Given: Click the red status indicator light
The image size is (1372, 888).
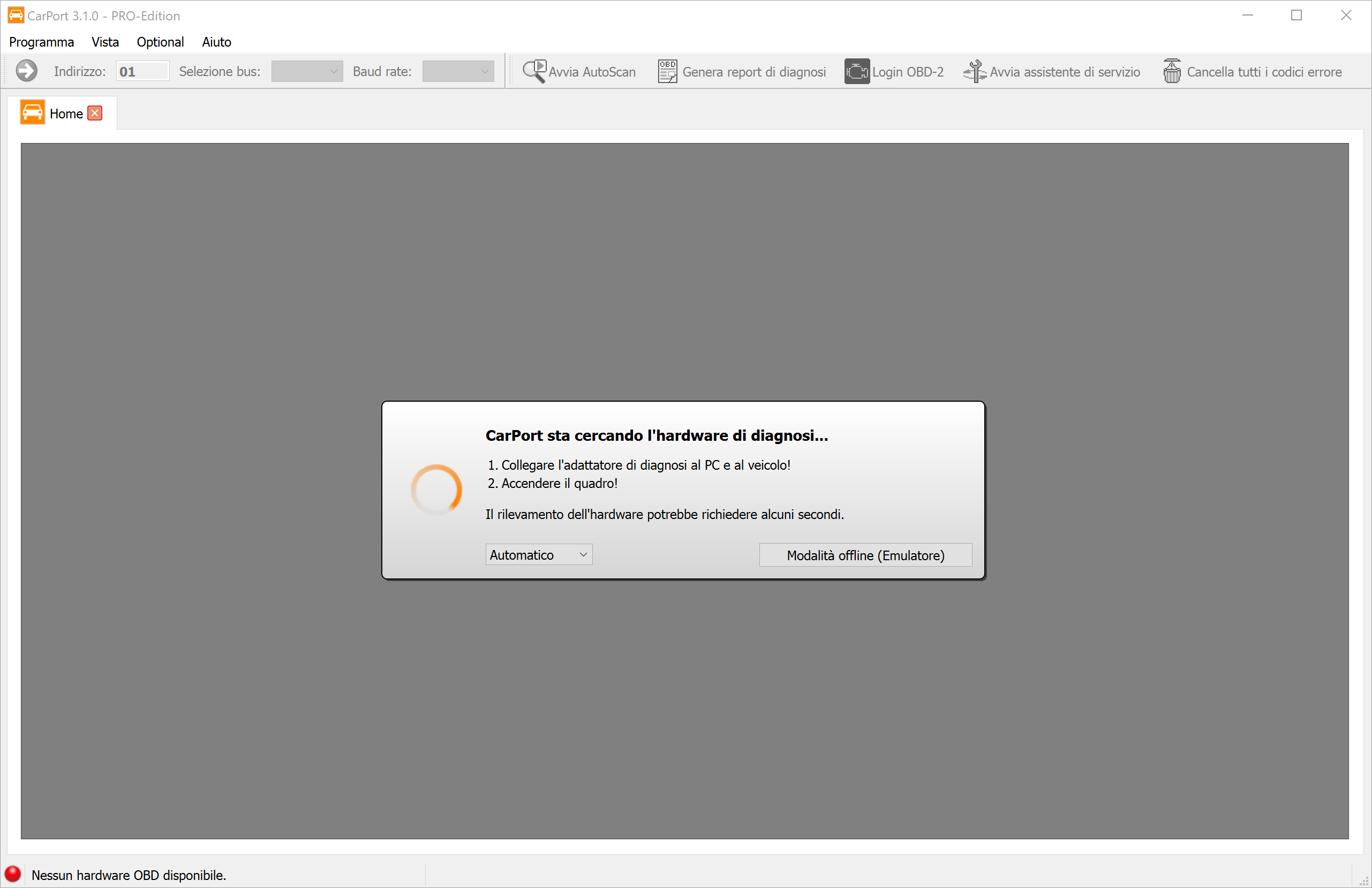Looking at the screenshot, I should click(13, 874).
